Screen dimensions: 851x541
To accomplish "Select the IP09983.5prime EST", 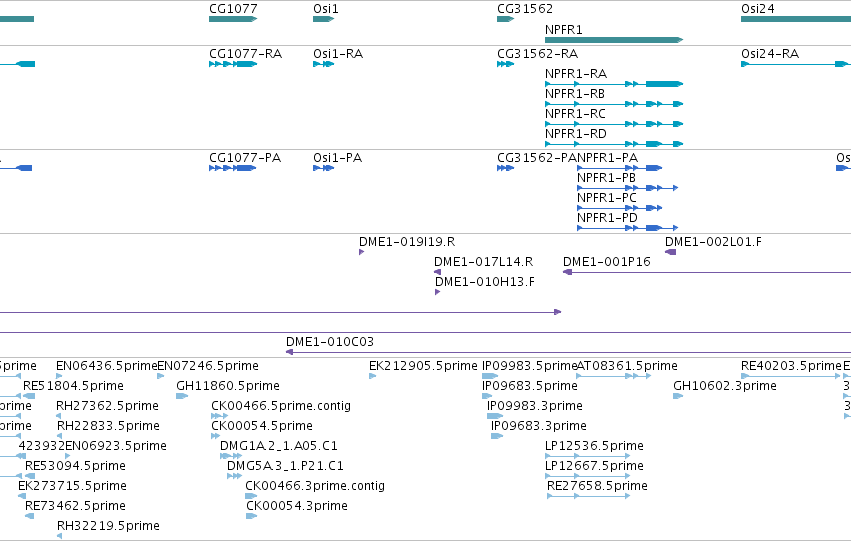I will tap(490, 376).
